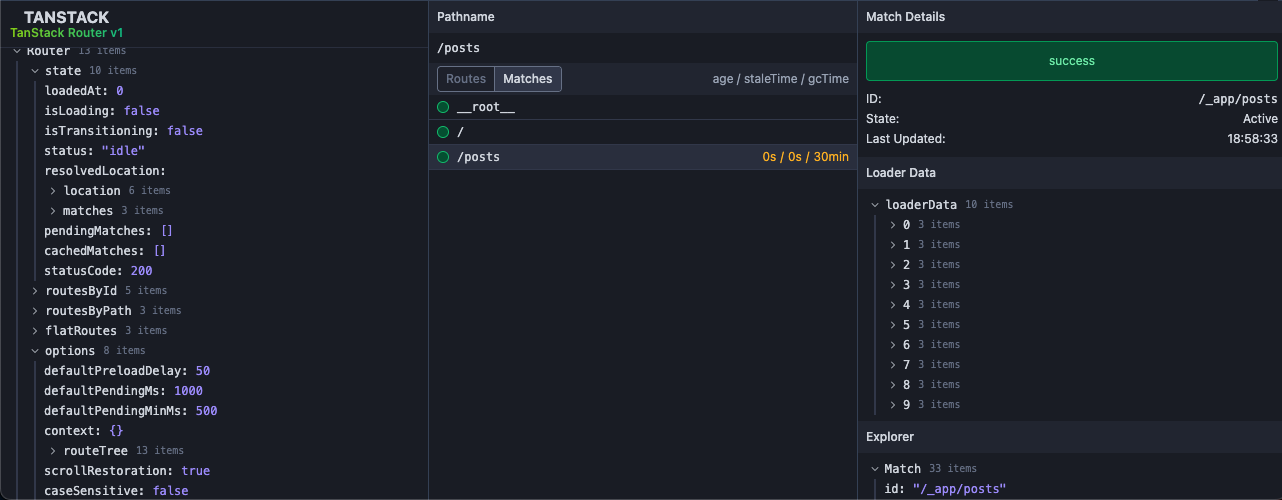Expand the flatRoutes node

pos(35,331)
